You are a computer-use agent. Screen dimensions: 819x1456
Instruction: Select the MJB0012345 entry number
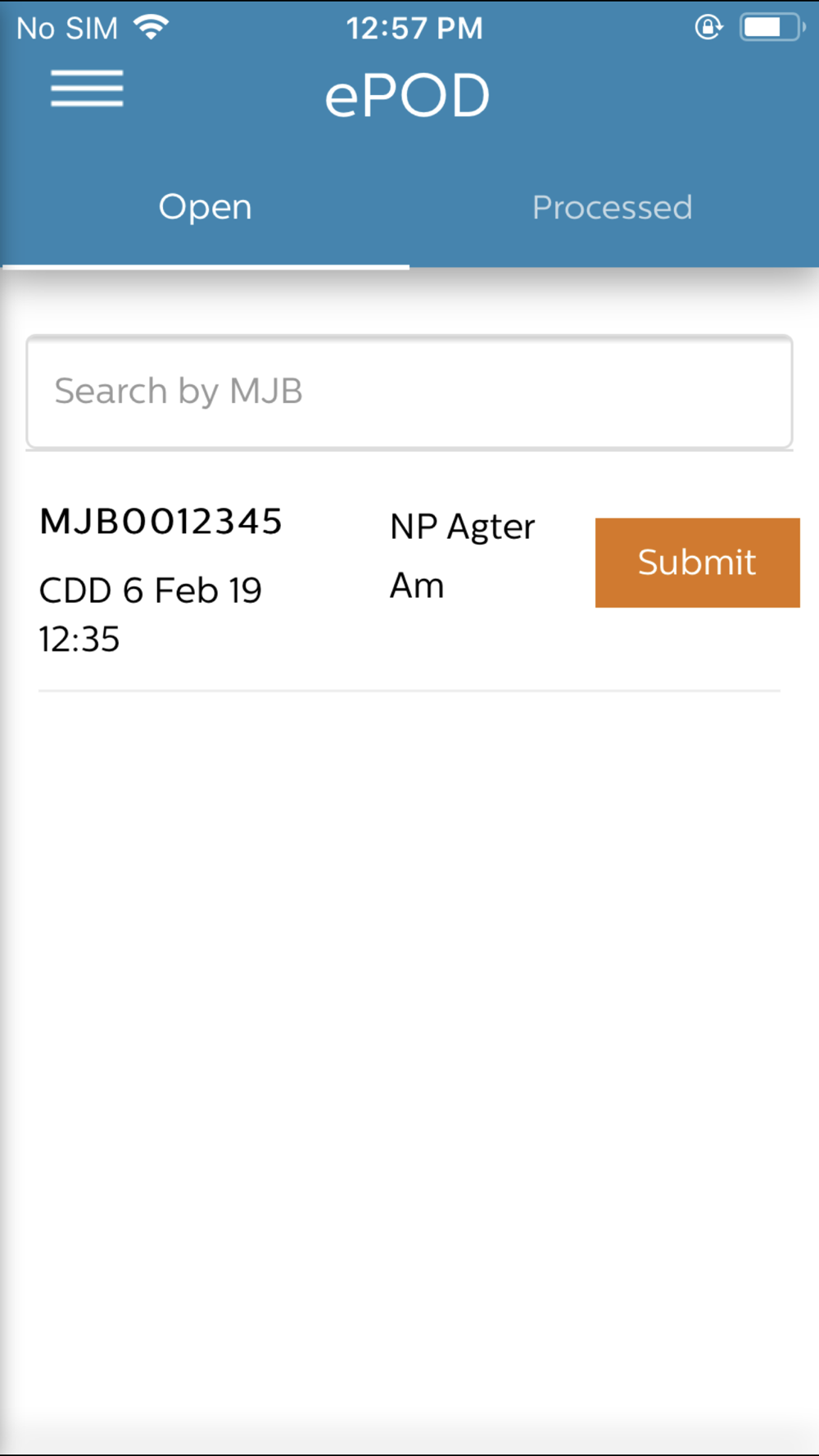click(x=161, y=522)
